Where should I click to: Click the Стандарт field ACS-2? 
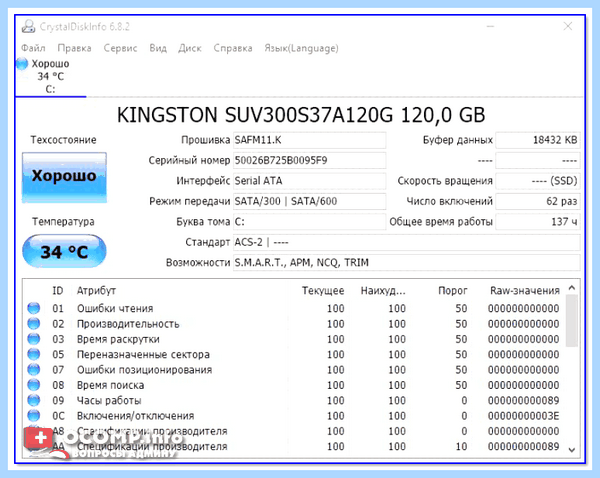407,242
